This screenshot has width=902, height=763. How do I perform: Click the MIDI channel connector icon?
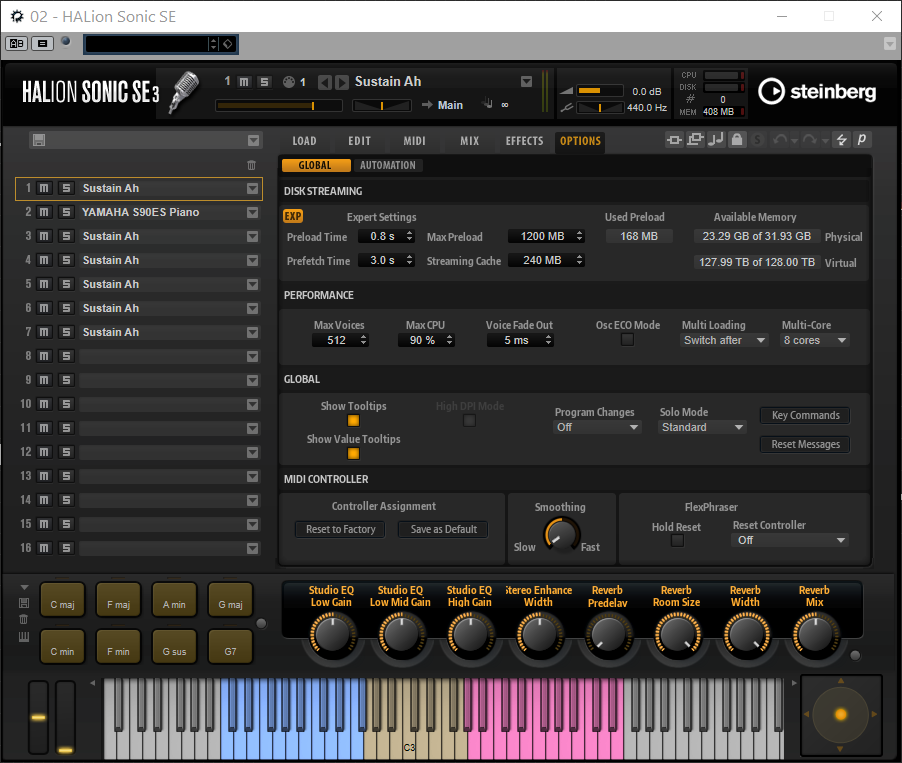pos(289,82)
